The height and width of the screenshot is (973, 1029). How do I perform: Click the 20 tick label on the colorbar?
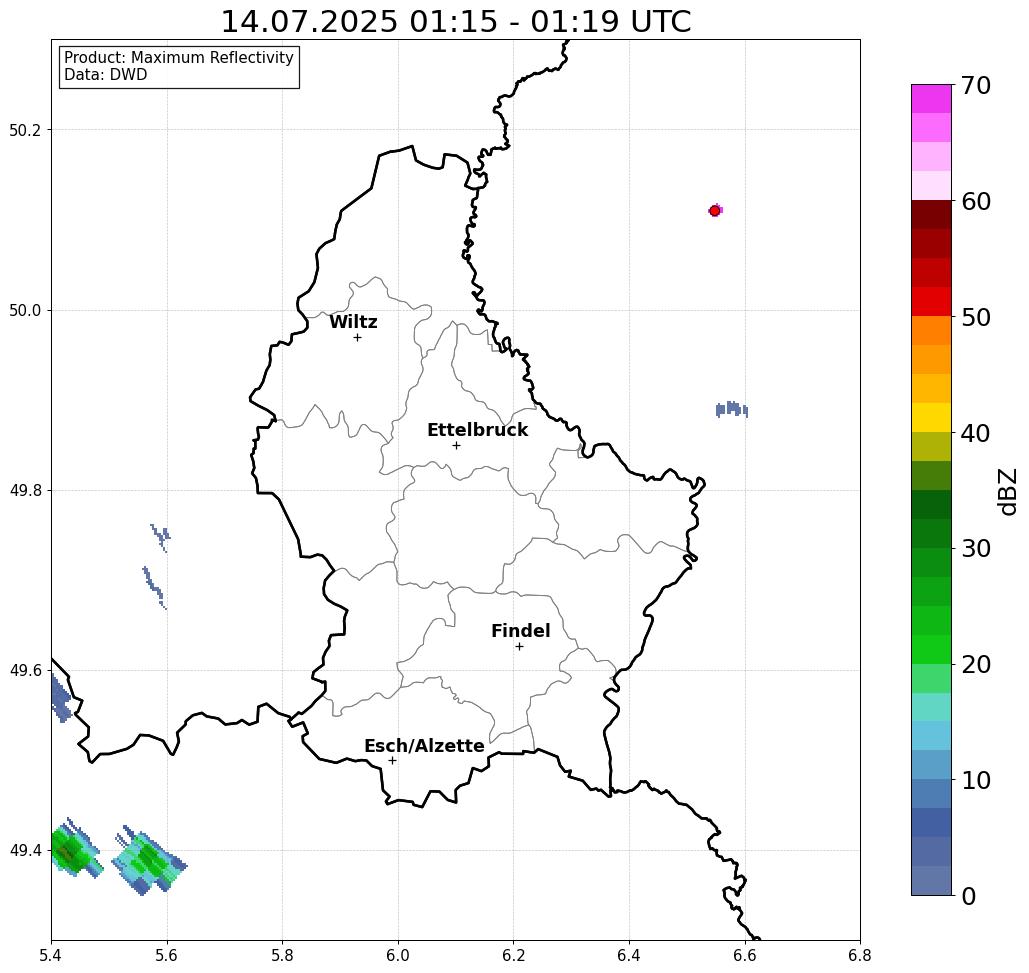976,665
